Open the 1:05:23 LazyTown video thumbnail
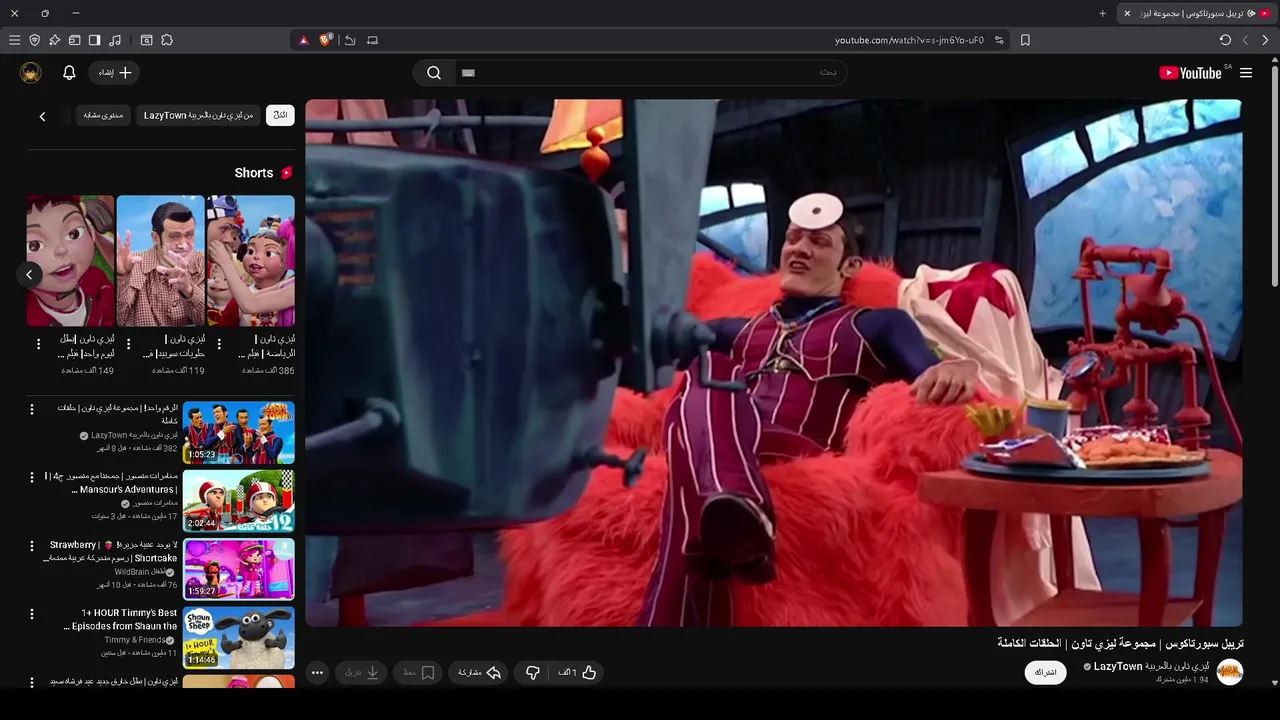Screen dimensions: 1280x720 (x=239, y=432)
